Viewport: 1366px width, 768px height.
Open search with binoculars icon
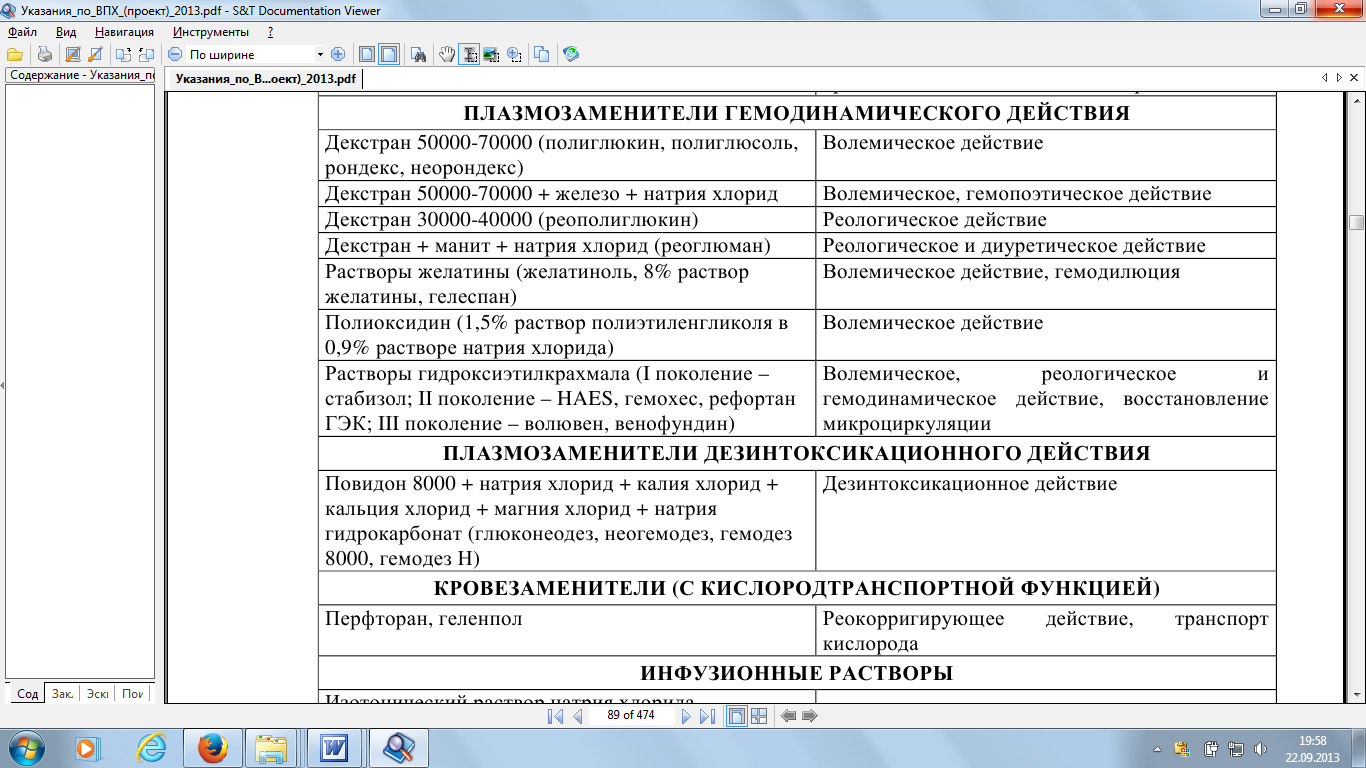(419, 54)
